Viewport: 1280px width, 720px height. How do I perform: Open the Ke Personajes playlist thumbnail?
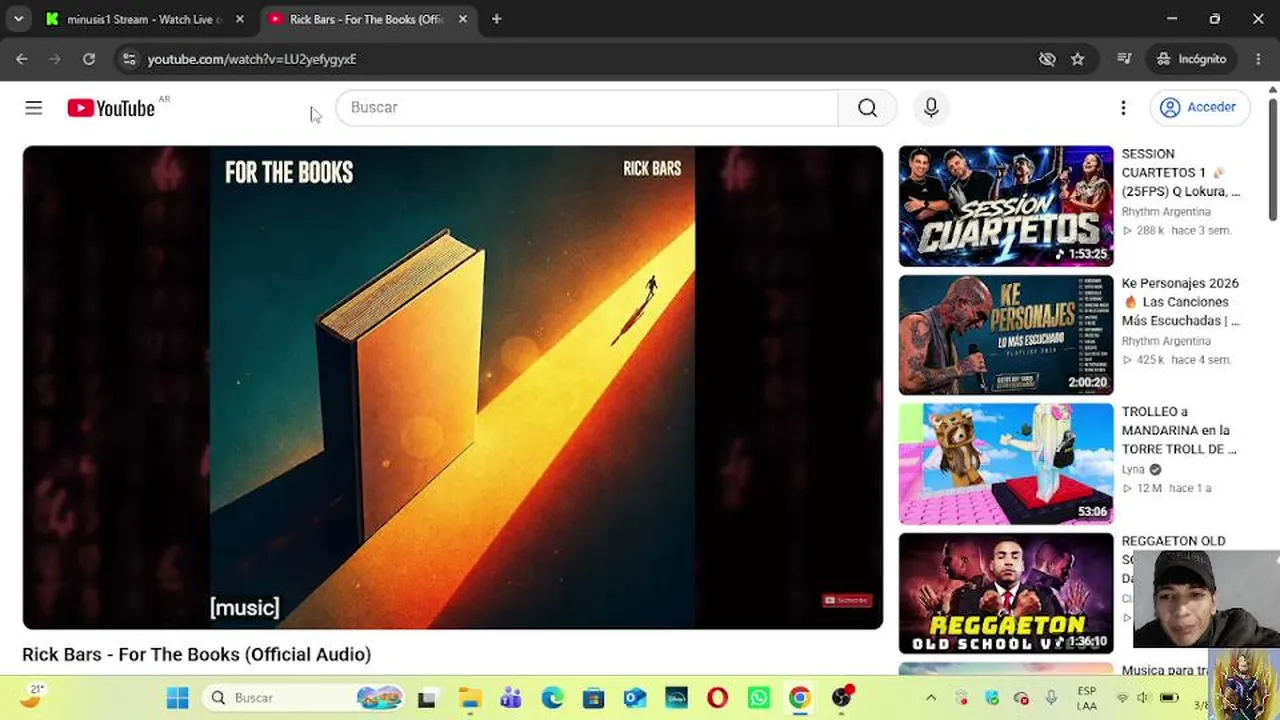pos(1006,335)
